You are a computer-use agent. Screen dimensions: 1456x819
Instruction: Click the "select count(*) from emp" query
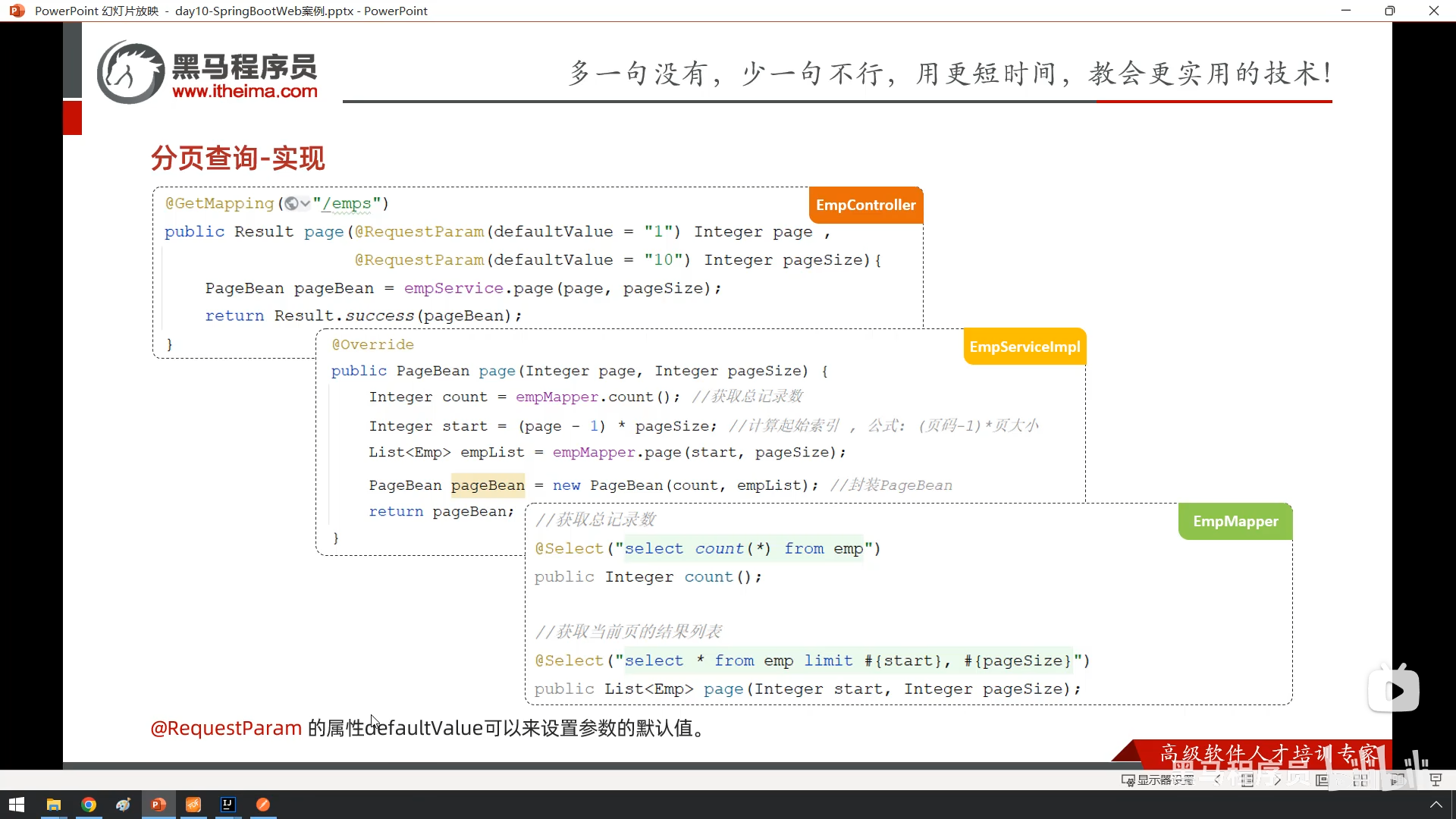point(743,548)
